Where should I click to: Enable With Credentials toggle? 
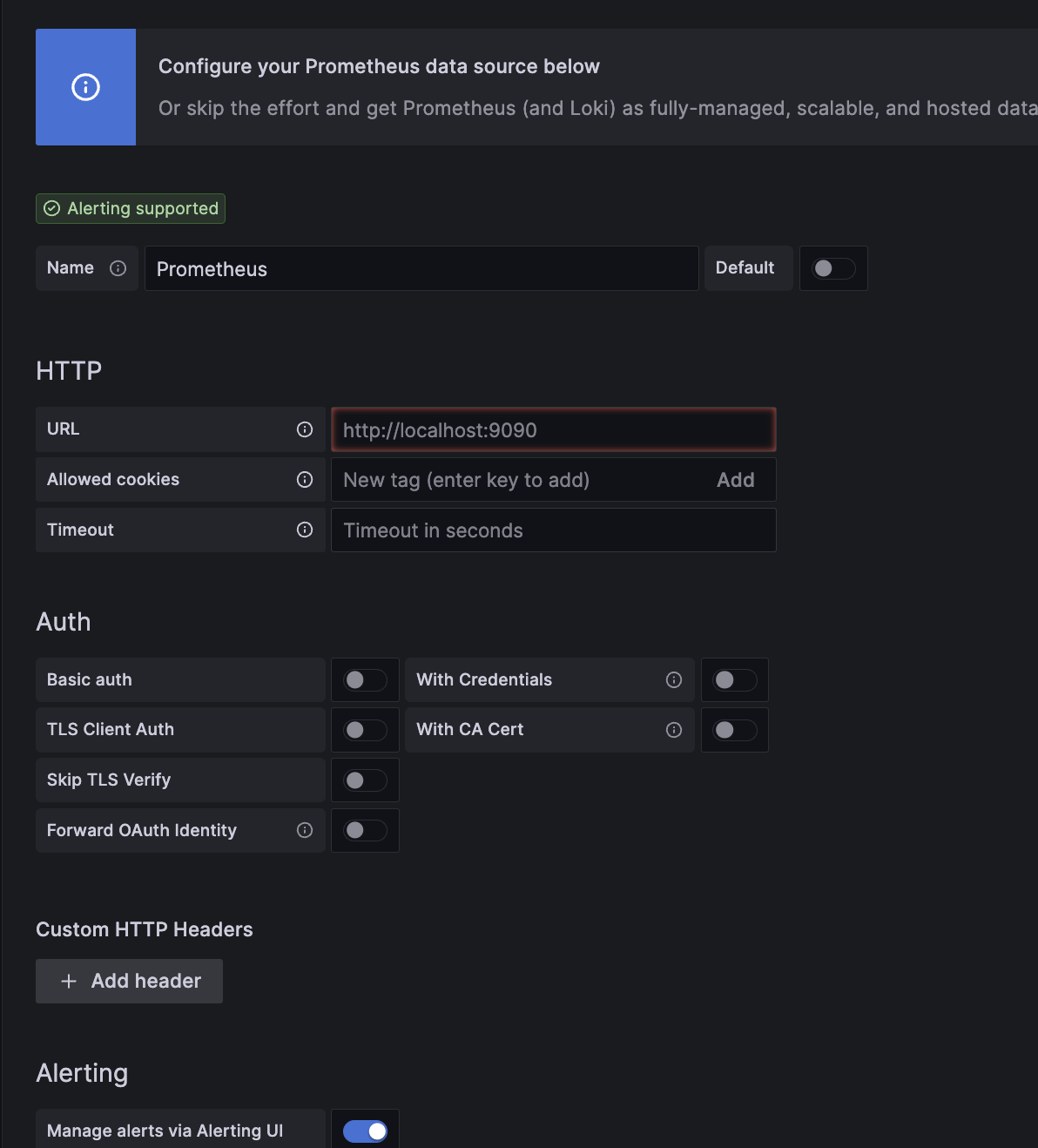(735, 680)
